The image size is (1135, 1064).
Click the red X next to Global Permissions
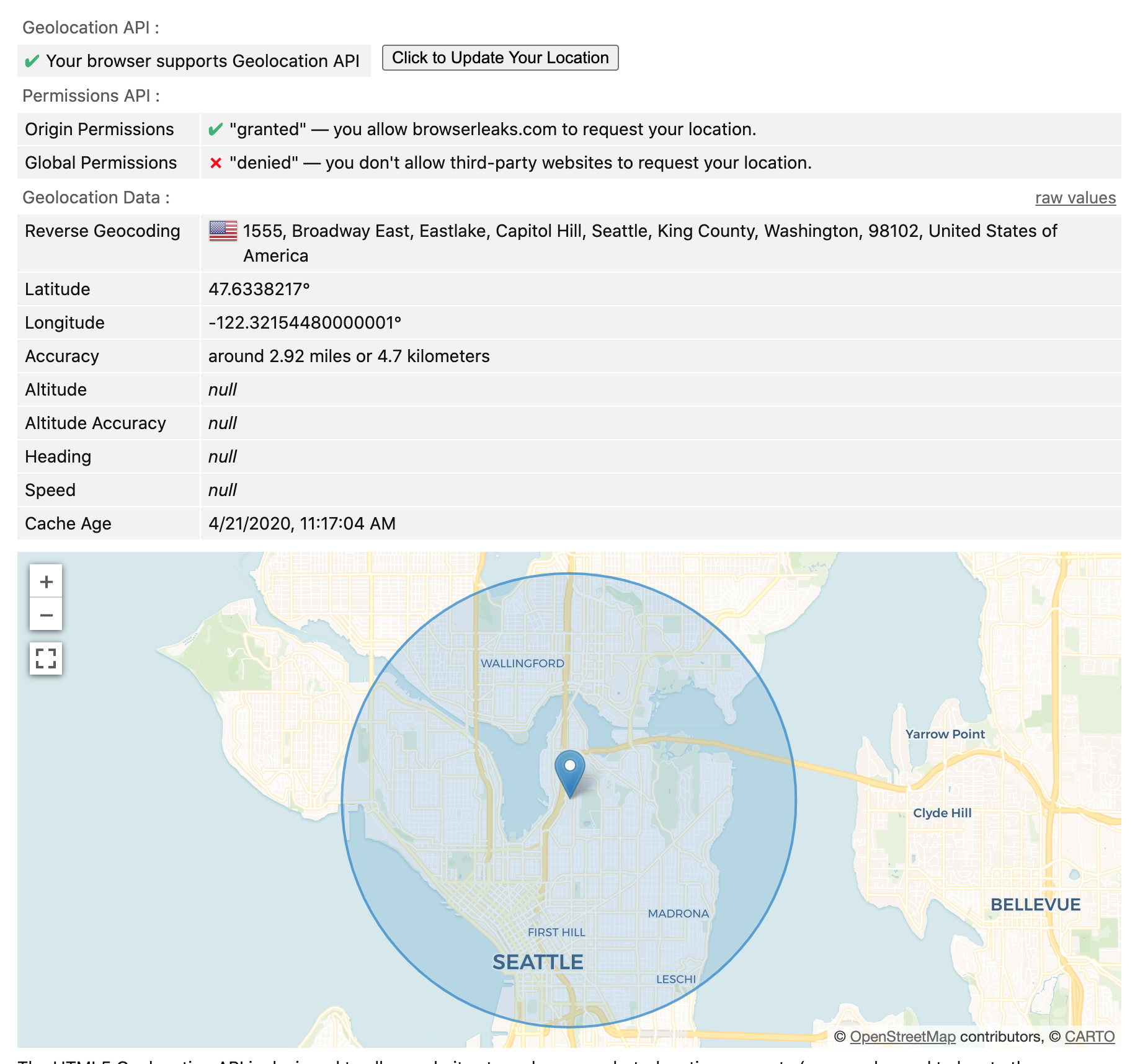(215, 162)
